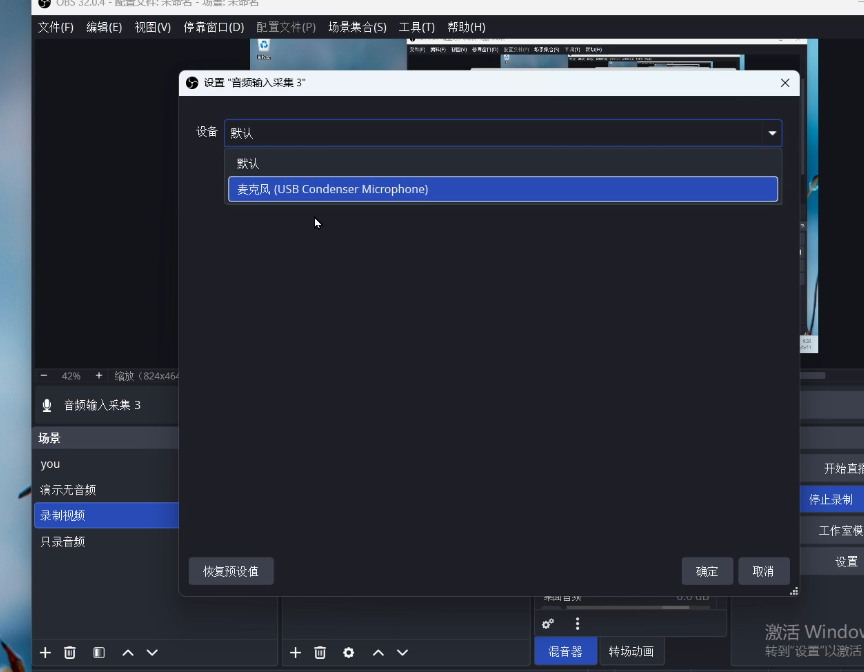Click the 42% zoom level value
Viewport: 864px width, 672px height.
71,376
